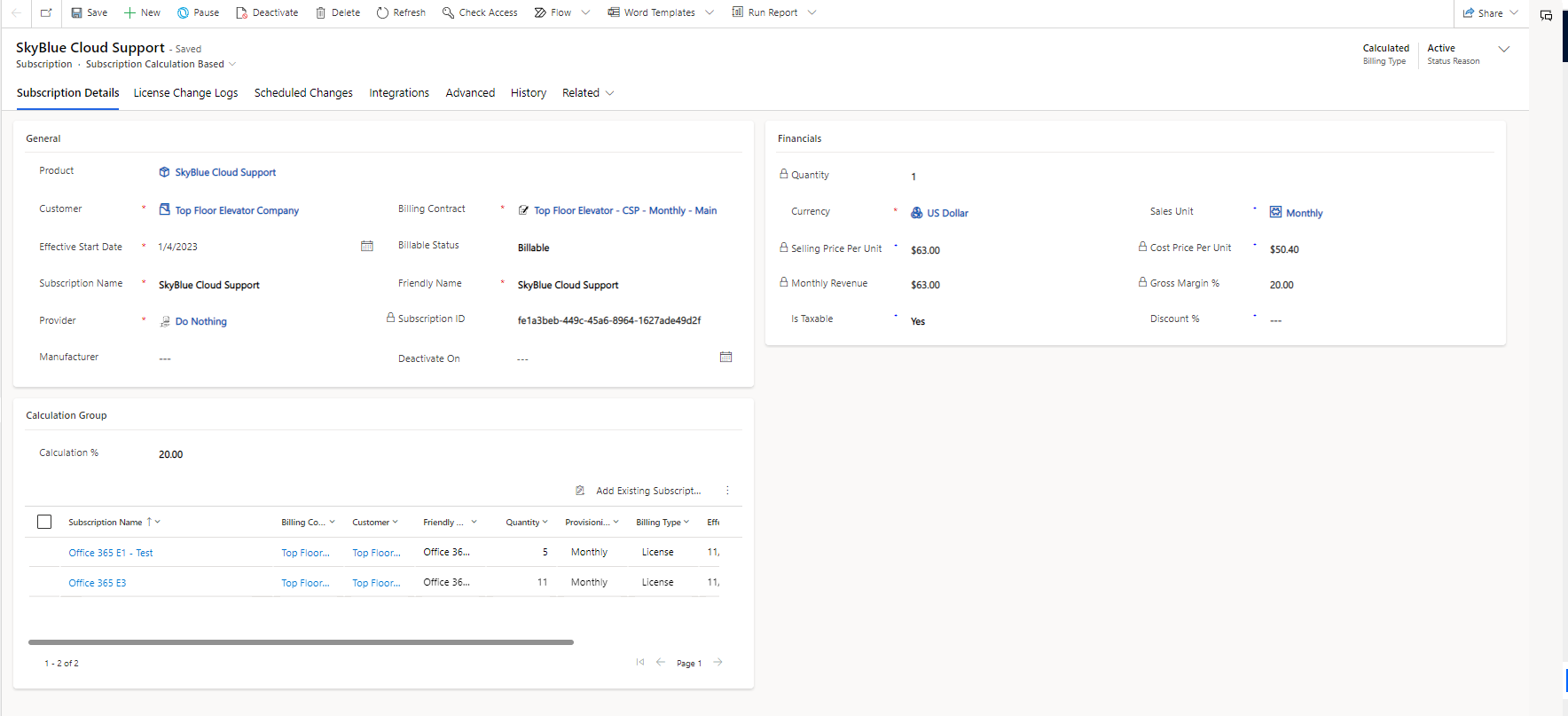Viewport: 1568px width, 716px height.
Task: Open Deactivate On calendar picker
Action: pos(725,357)
